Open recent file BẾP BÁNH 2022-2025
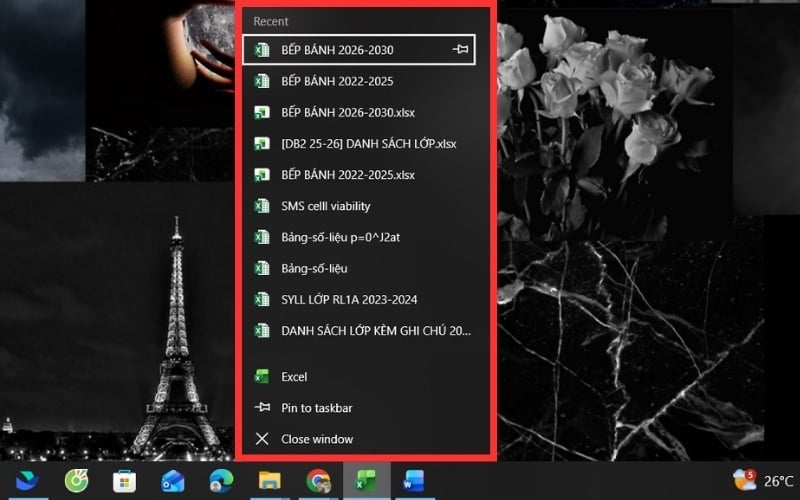Viewport: 800px width, 500px height. 359,81
